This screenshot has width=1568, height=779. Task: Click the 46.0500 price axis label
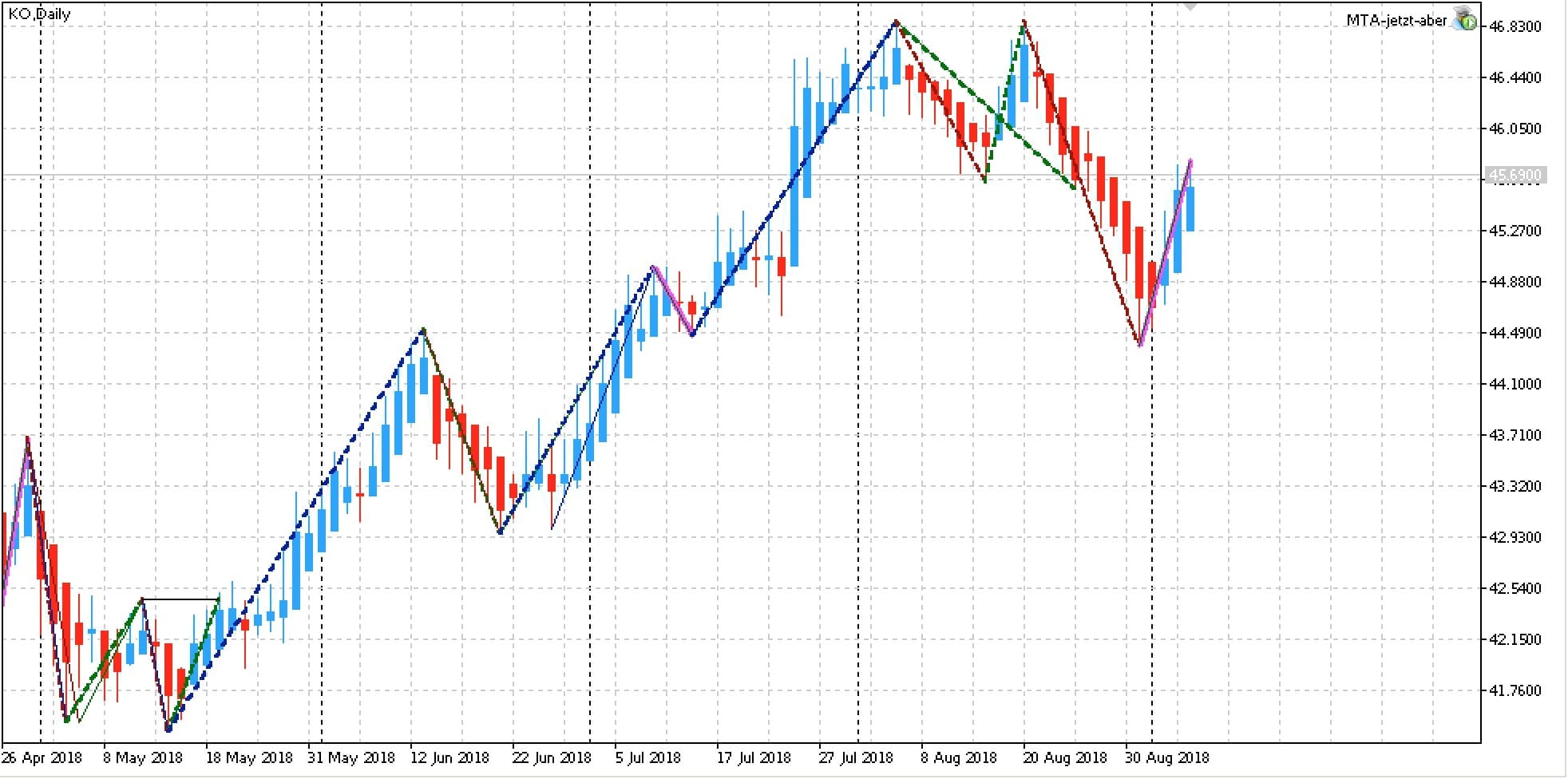point(1515,129)
